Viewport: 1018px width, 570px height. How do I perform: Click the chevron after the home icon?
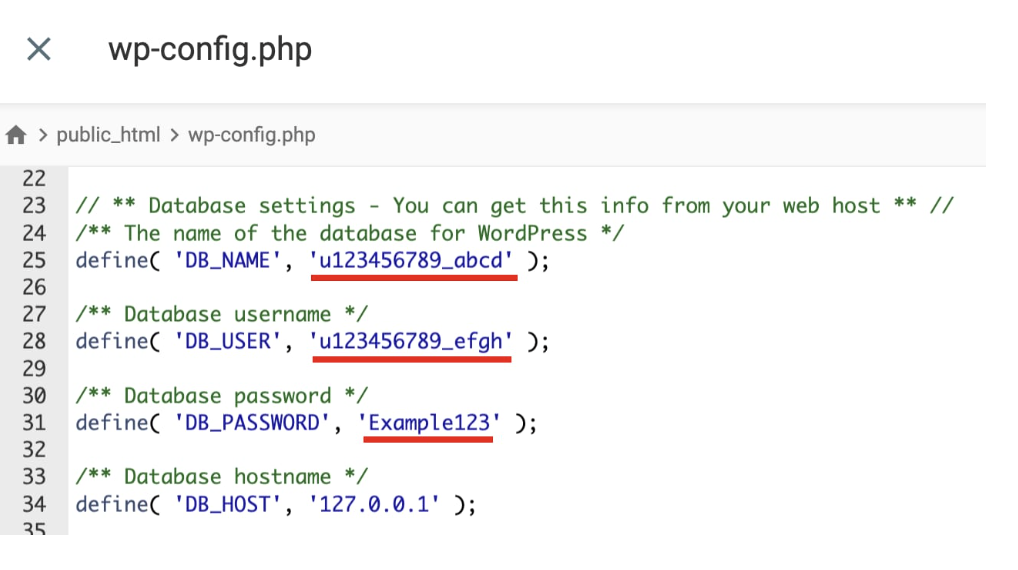pos(42,135)
